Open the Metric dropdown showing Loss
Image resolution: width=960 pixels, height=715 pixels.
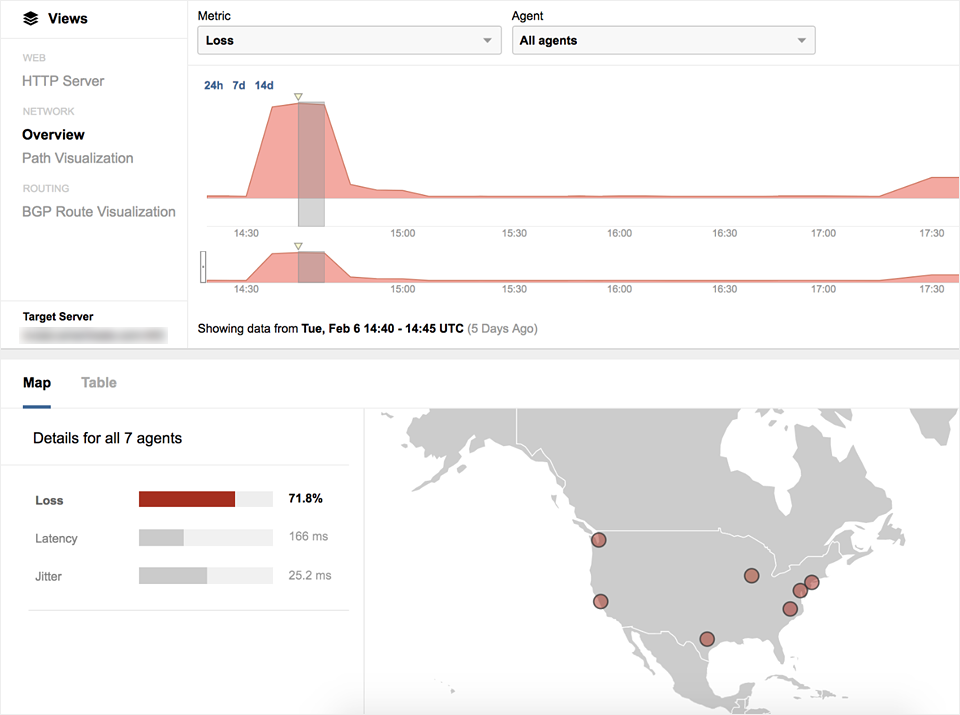(x=349, y=40)
